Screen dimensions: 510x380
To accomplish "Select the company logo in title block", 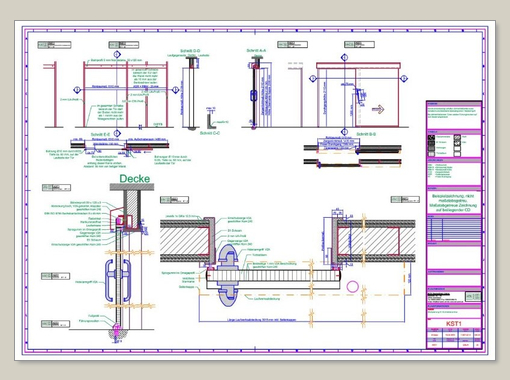I will (473, 296).
